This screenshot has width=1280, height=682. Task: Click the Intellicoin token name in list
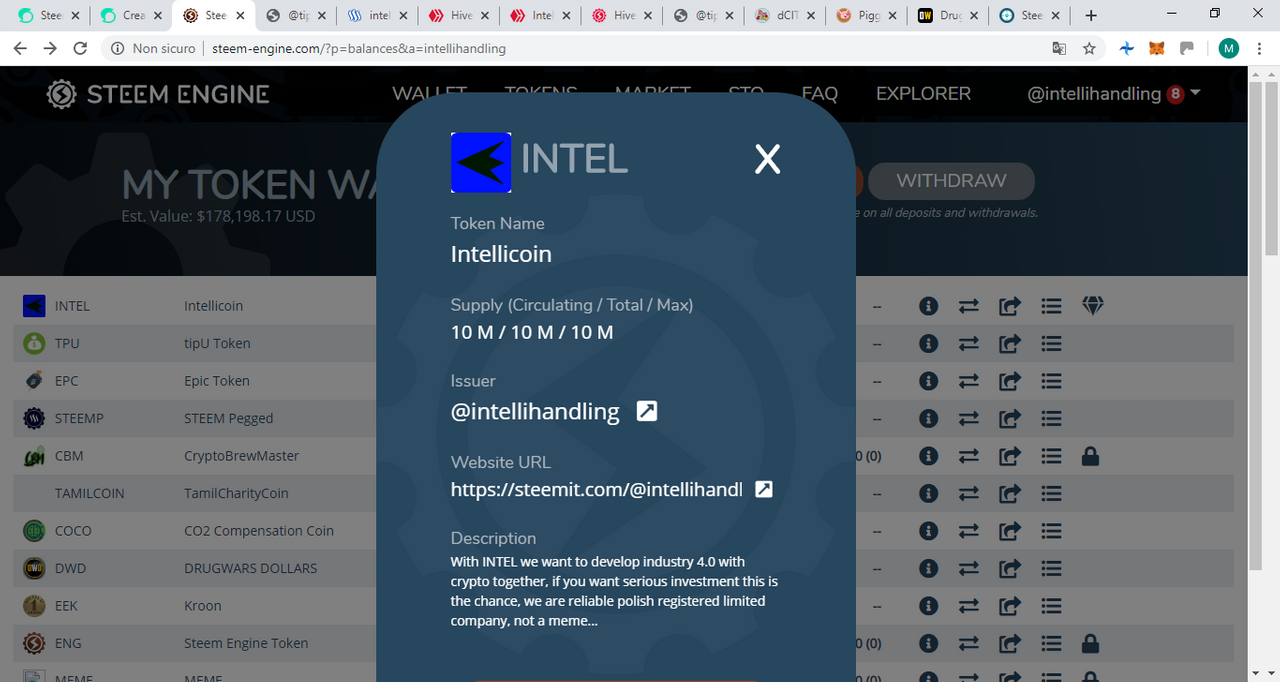point(213,306)
